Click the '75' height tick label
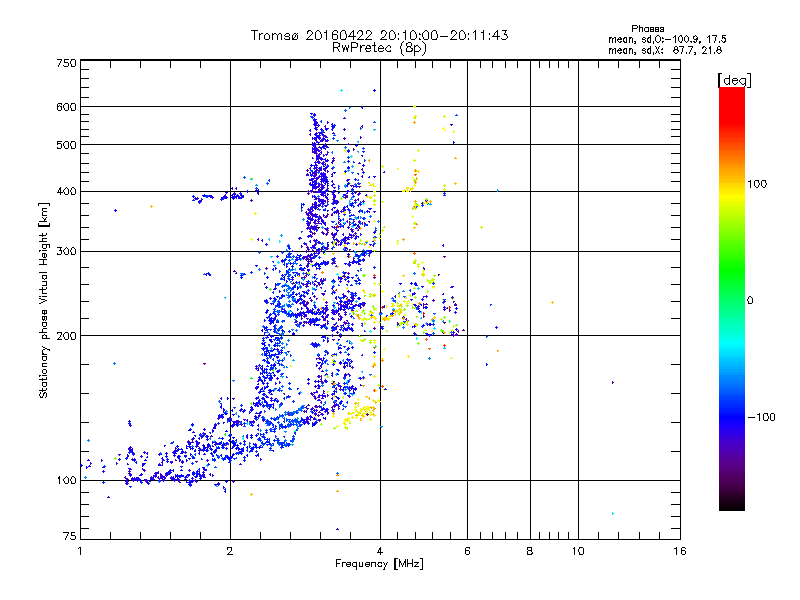The height and width of the screenshot is (600, 800). 70,536
